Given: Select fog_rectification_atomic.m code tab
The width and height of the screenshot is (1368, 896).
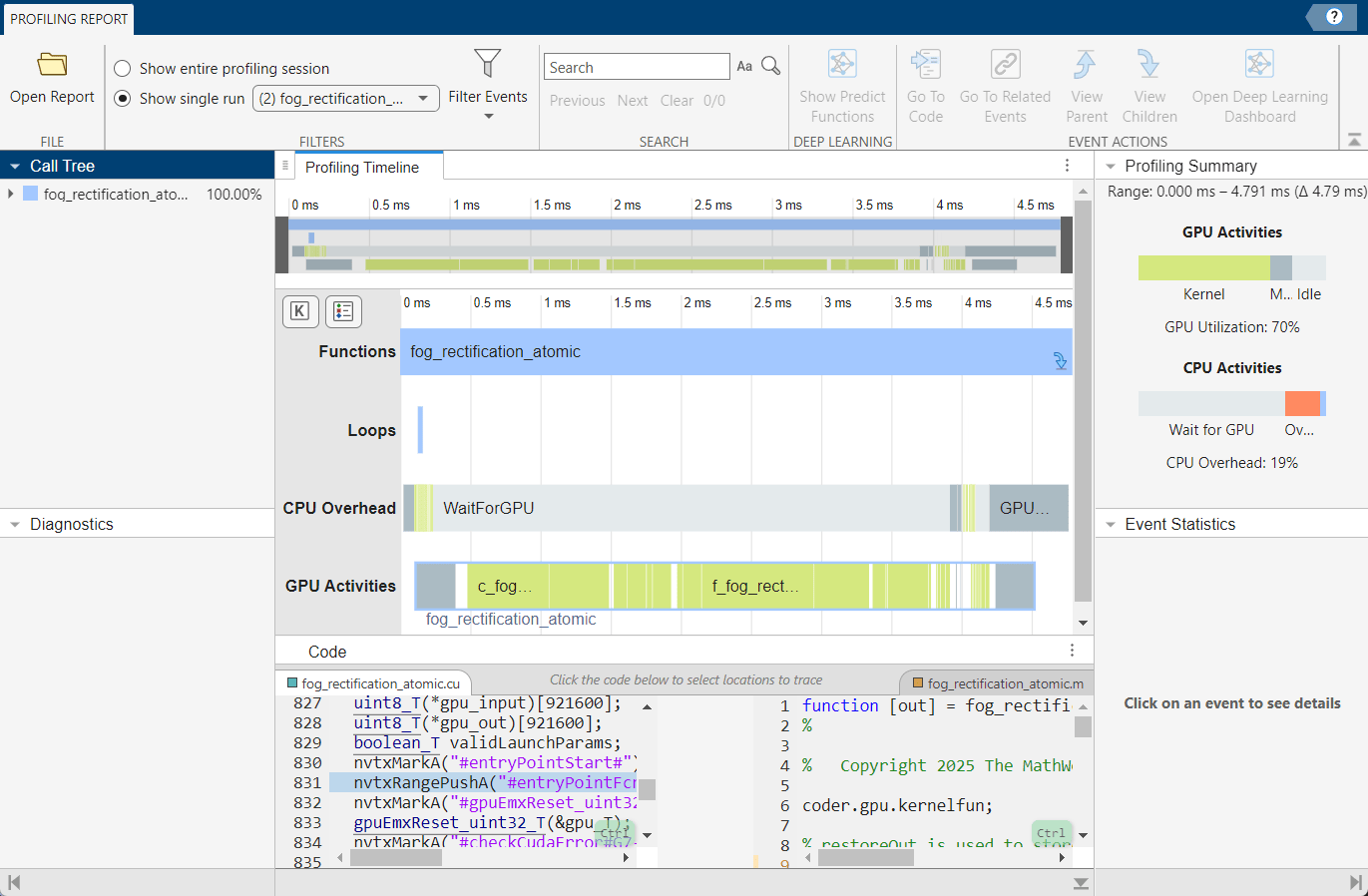Looking at the screenshot, I should [998, 683].
